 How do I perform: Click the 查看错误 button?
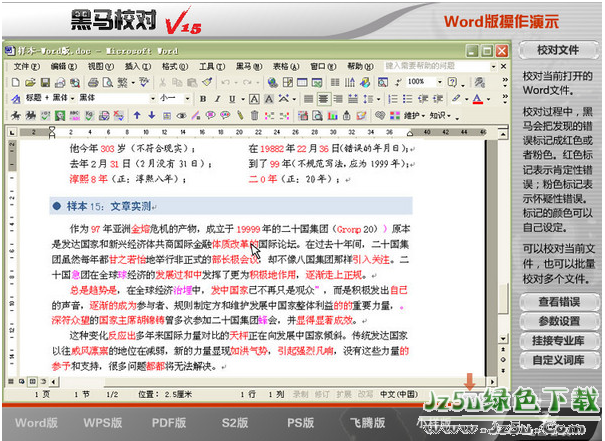click(x=558, y=301)
